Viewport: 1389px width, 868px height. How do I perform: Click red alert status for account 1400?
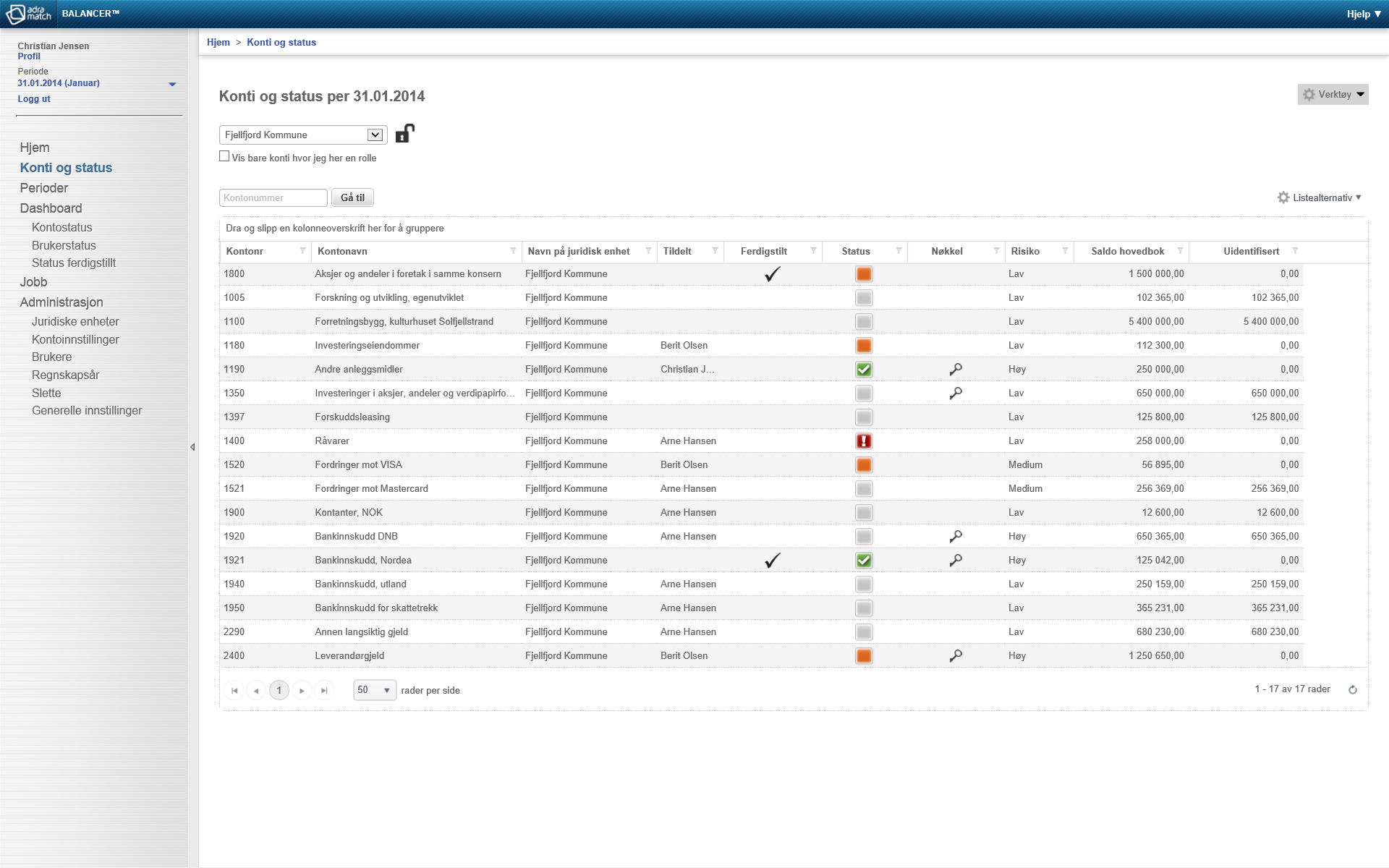coord(864,441)
